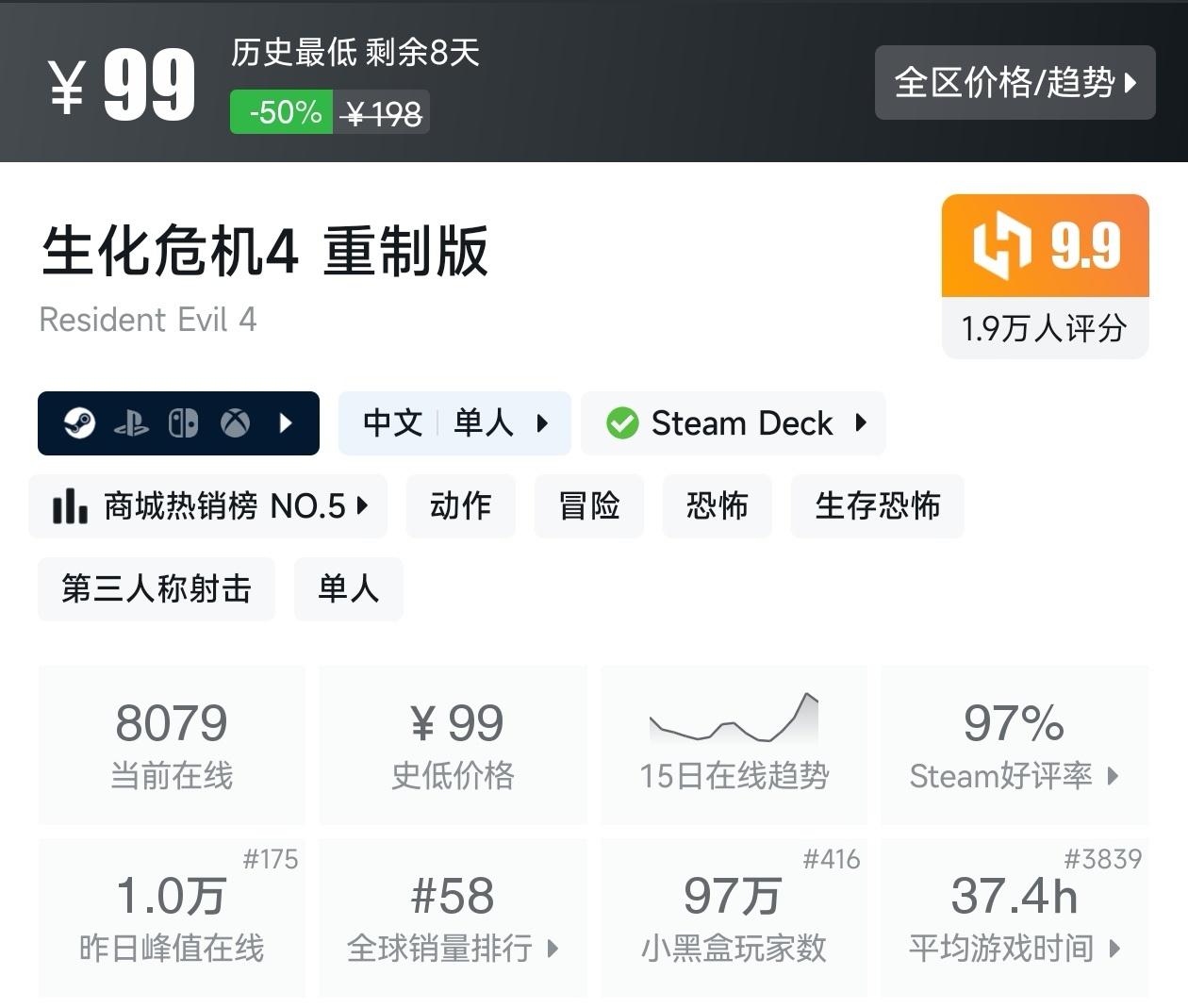This screenshot has height=1008, width=1188.
Task: Click the Xbox platform icon
Action: pyautogui.click(x=236, y=423)
